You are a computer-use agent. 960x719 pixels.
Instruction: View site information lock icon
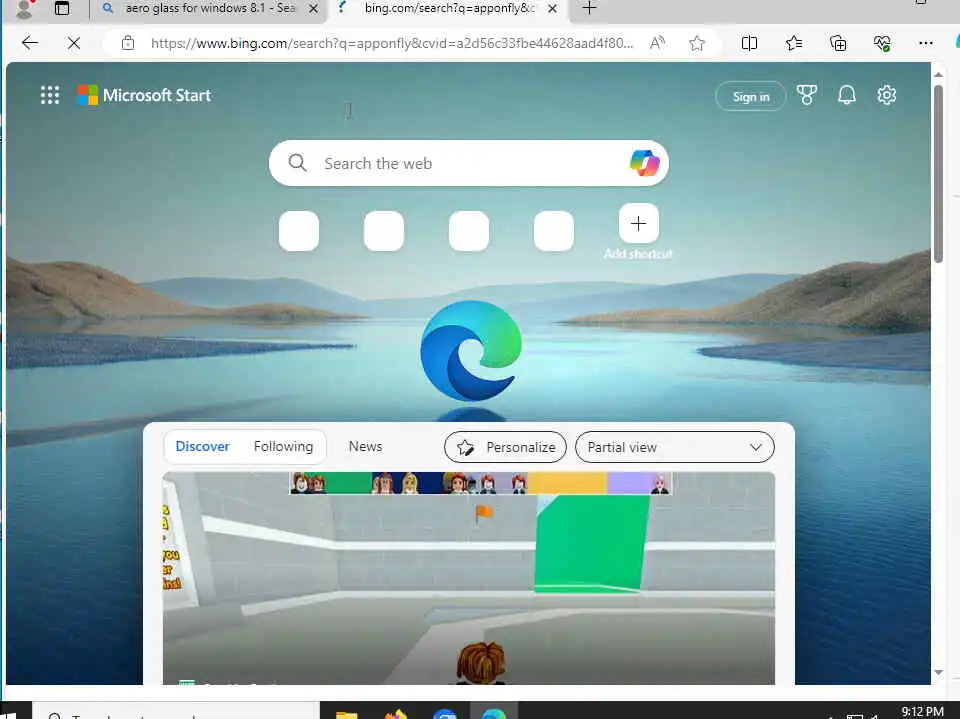(127, 43)
